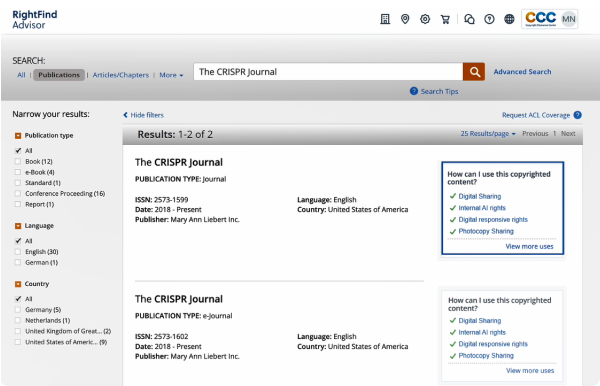Screen dimensions: 600x386
Task: Open results page 1
Action: [554, 134]
